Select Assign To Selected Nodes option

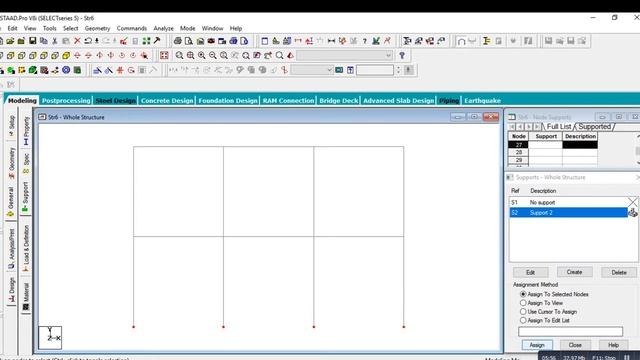pos(523,294)
